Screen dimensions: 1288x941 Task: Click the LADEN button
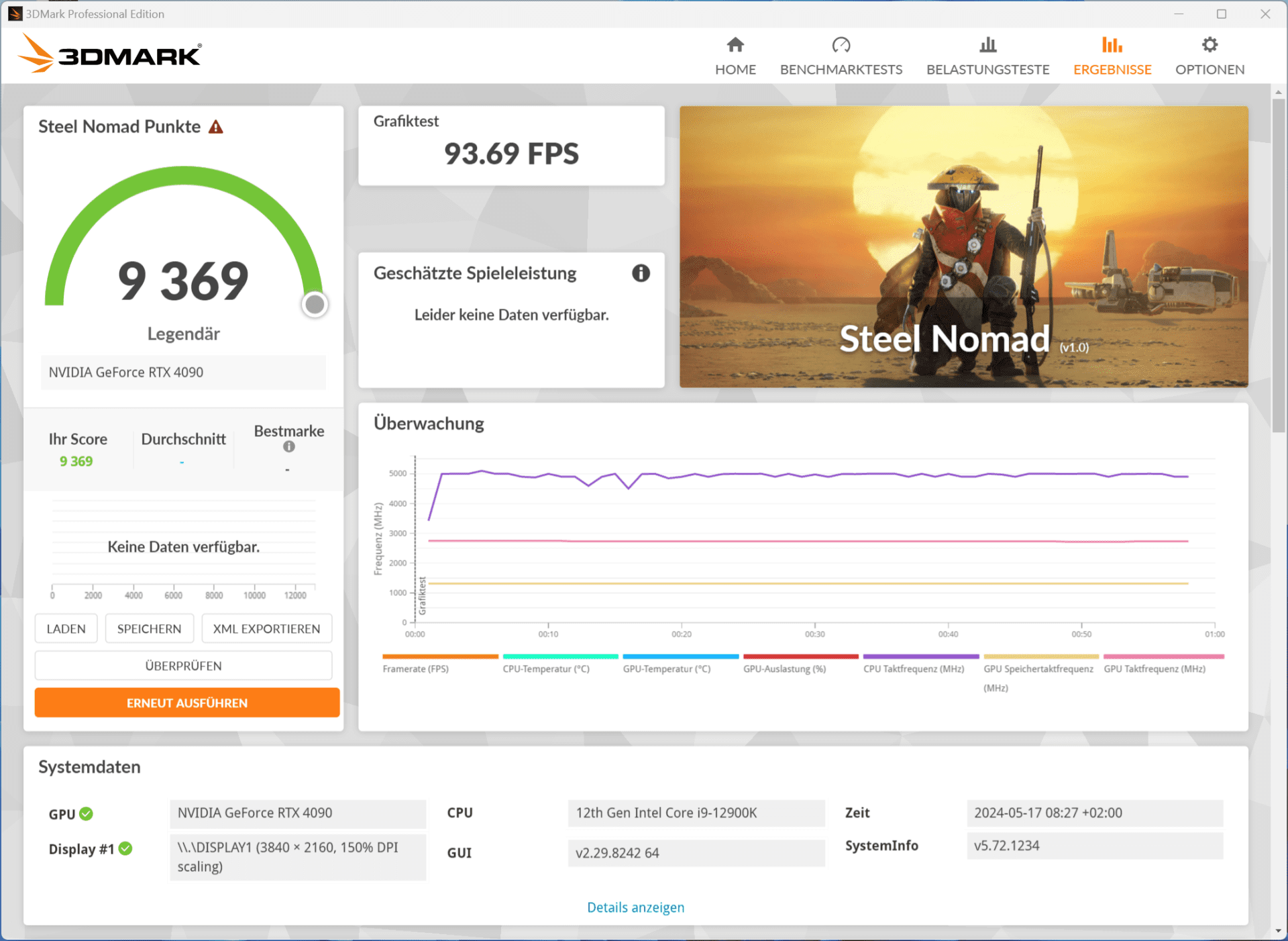(66, 629)
